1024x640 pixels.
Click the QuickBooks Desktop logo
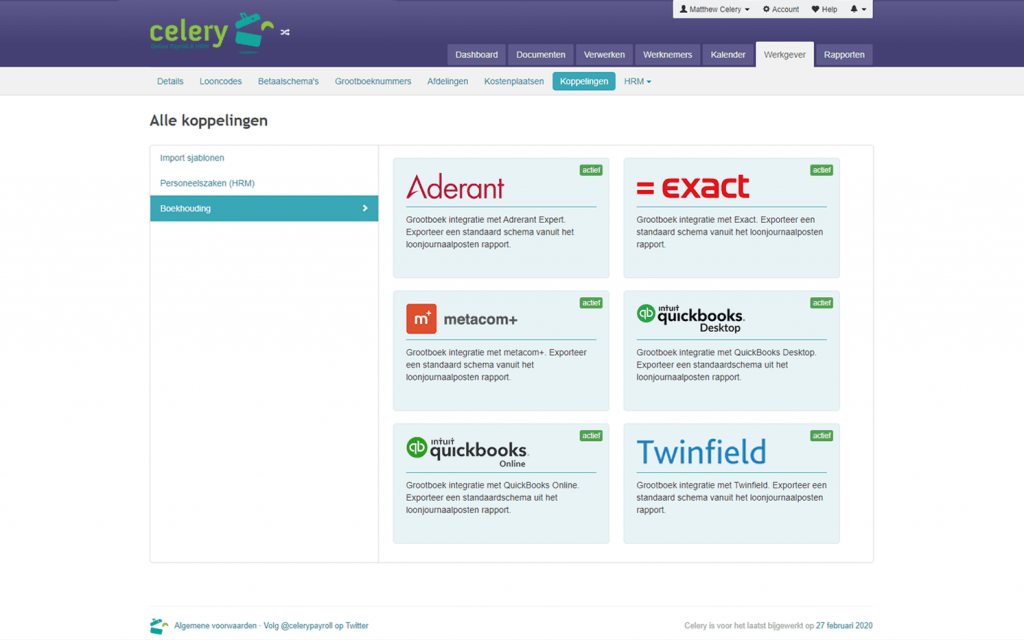[690, 318]
